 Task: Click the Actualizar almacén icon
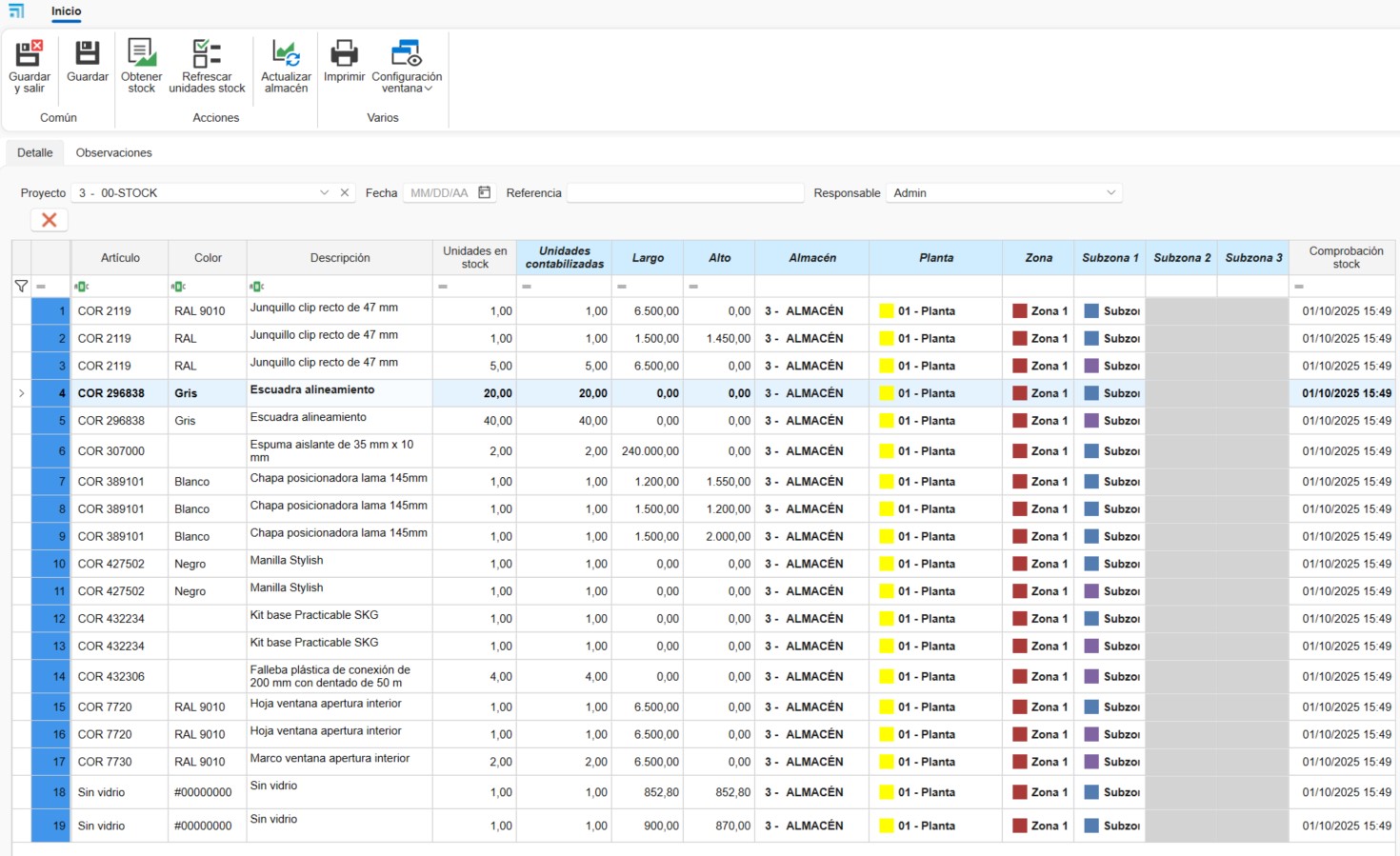click(286, 54)
